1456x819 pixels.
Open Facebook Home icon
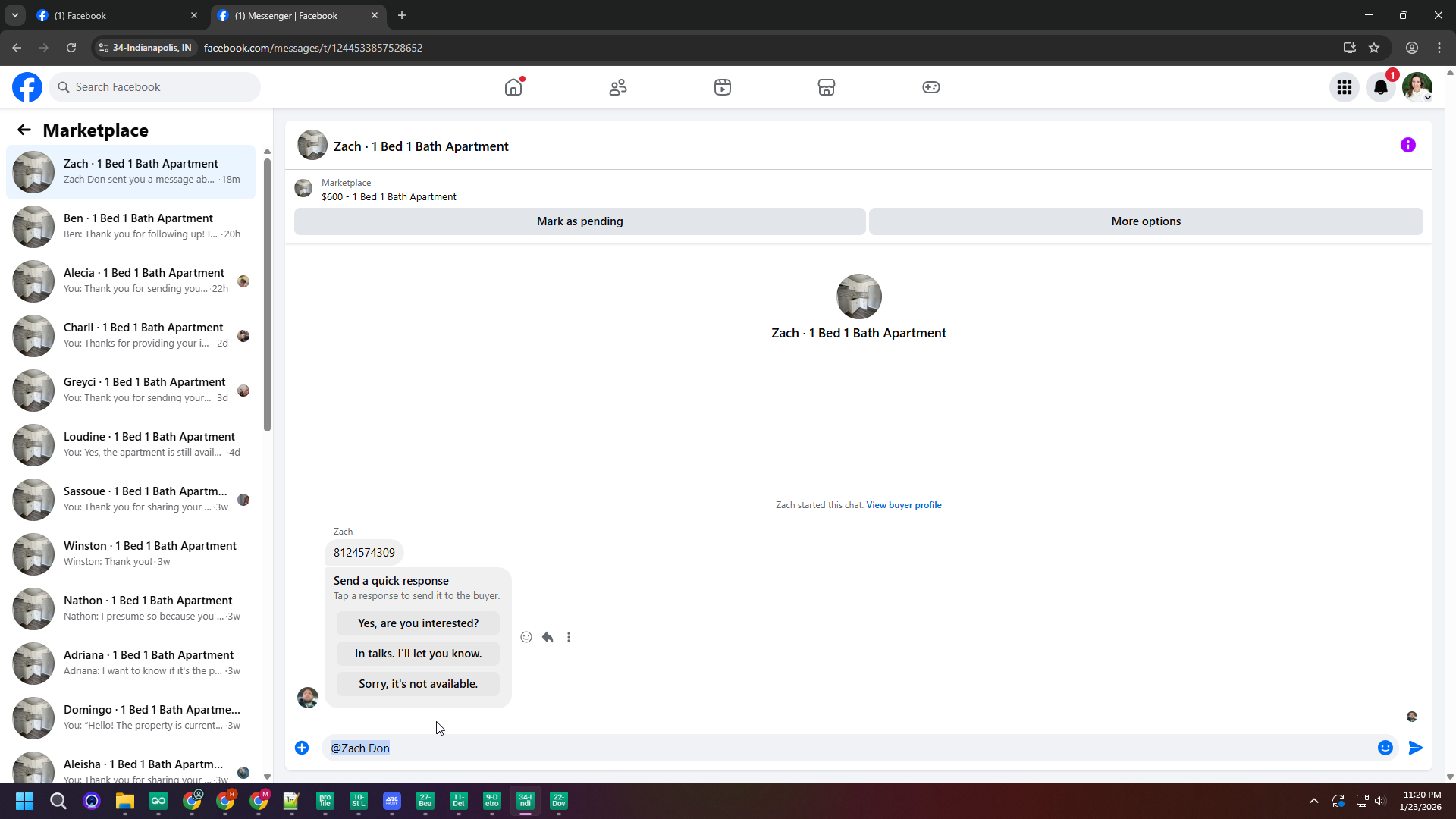click(513, 87)
